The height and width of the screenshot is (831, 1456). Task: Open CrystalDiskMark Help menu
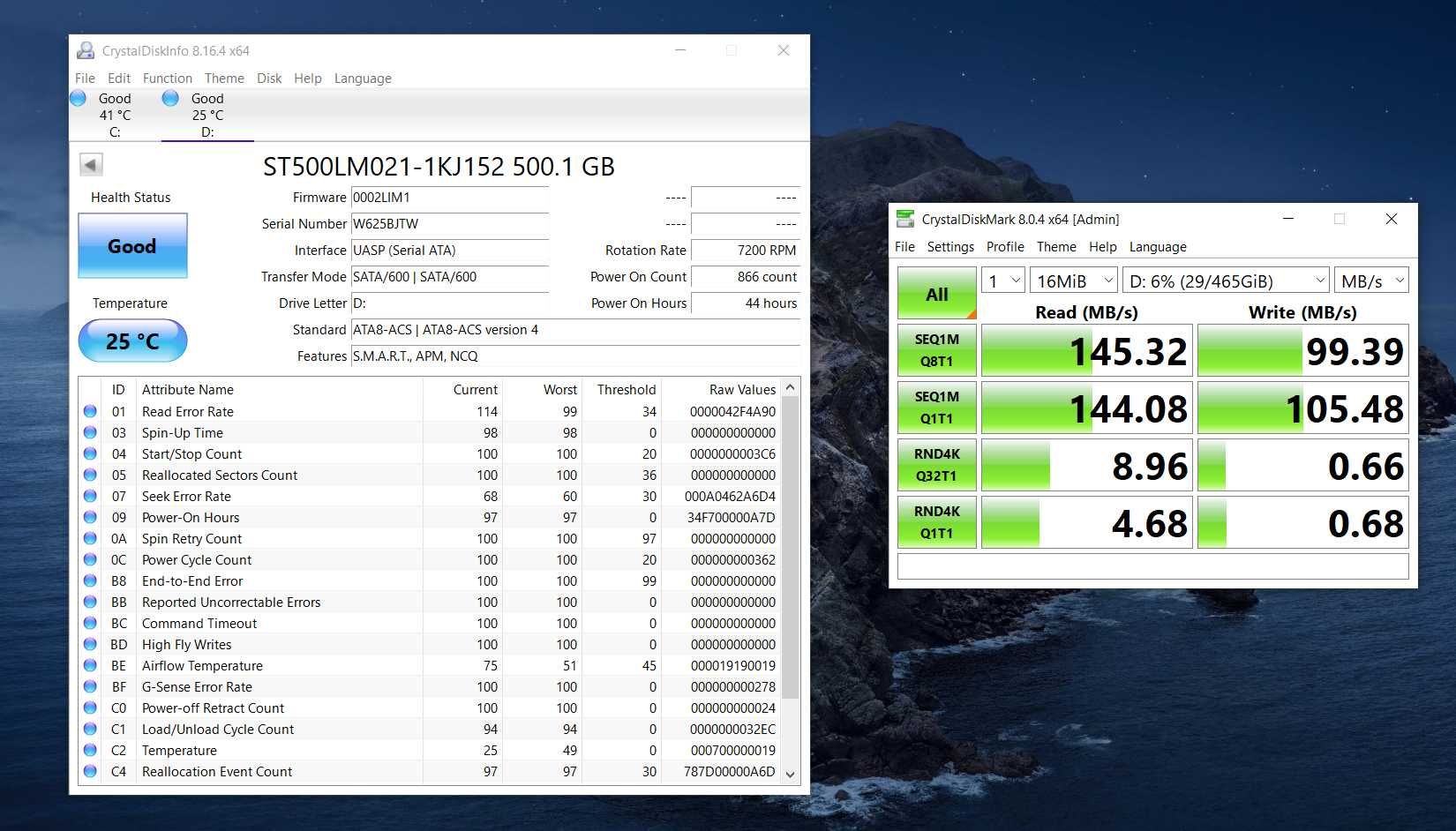(x=1102, y=246)
